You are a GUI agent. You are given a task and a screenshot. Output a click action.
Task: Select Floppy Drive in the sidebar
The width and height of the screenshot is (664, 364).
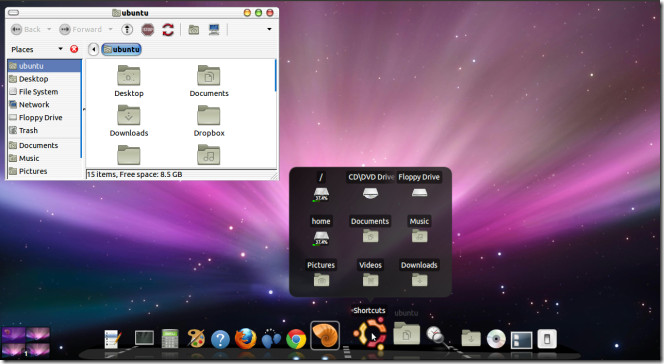pyautogui.click(x=44, y=118)
